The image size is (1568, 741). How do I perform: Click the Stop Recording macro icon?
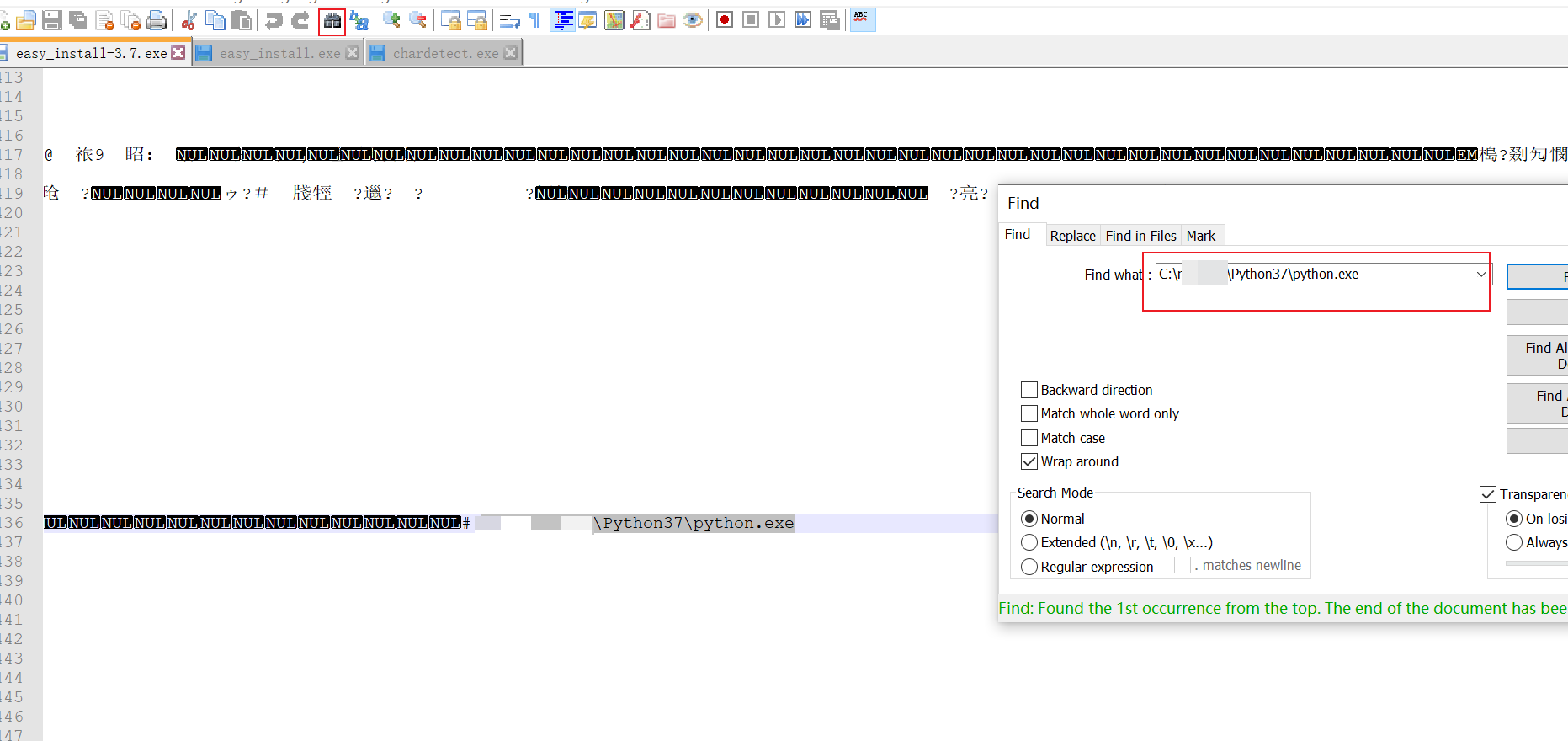tap(751, 20)
